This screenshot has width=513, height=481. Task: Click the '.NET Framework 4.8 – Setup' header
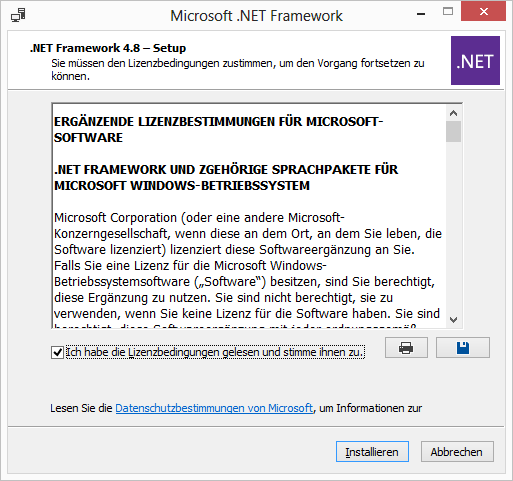pyautogui.click(x=108, y=48)
